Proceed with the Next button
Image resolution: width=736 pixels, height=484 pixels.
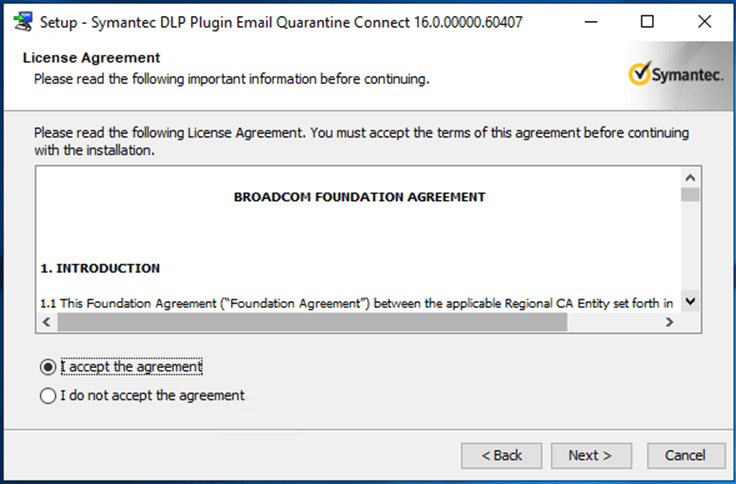coord(590,455)
